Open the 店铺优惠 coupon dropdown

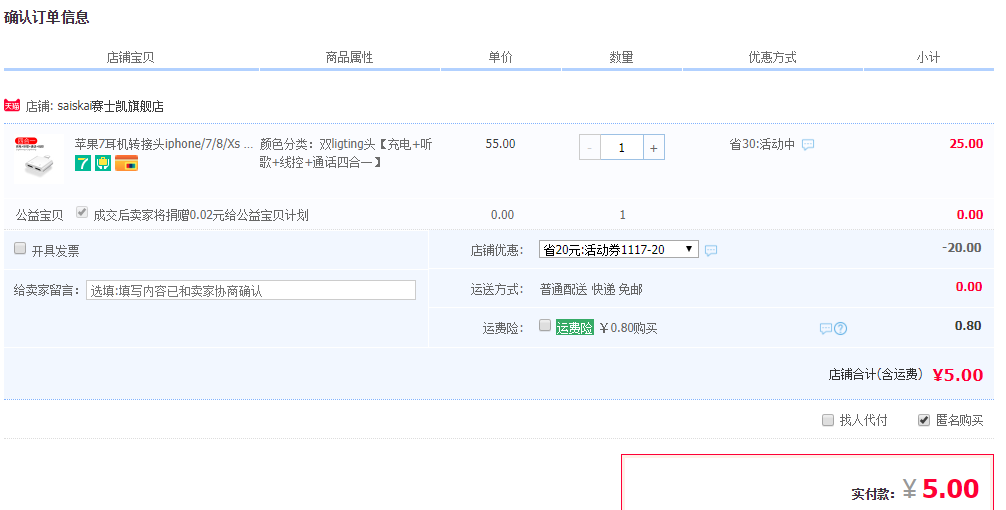coord(618,250)
